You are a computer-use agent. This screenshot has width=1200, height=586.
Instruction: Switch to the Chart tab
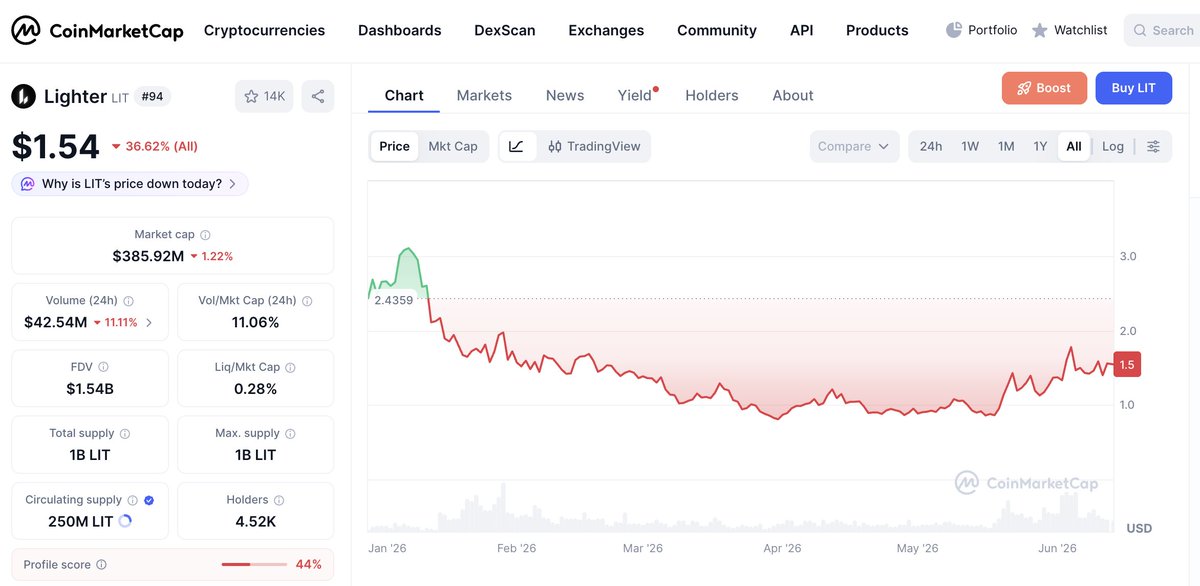[x=404, y=96]
